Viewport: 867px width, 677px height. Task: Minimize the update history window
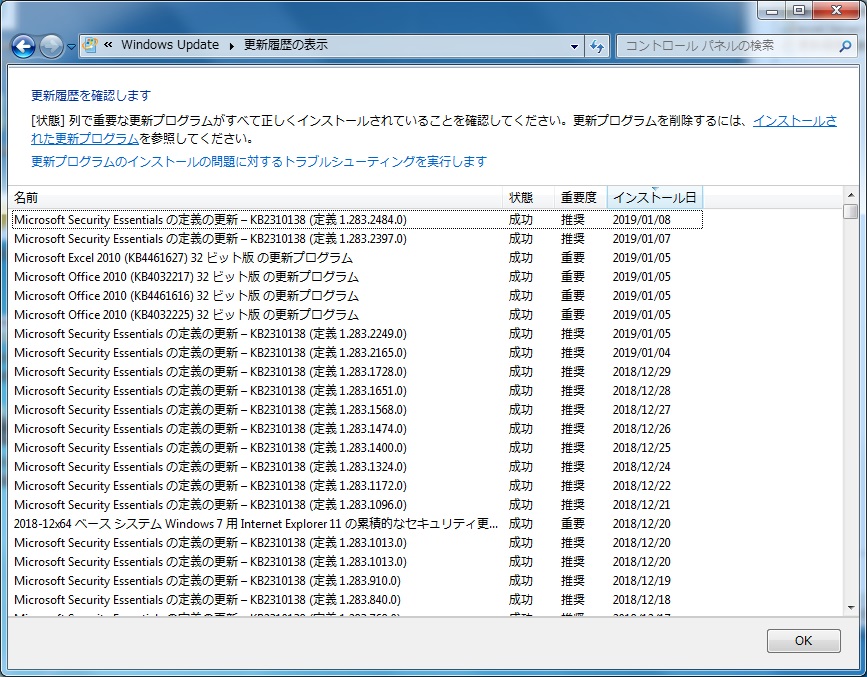tap(772, 11)
